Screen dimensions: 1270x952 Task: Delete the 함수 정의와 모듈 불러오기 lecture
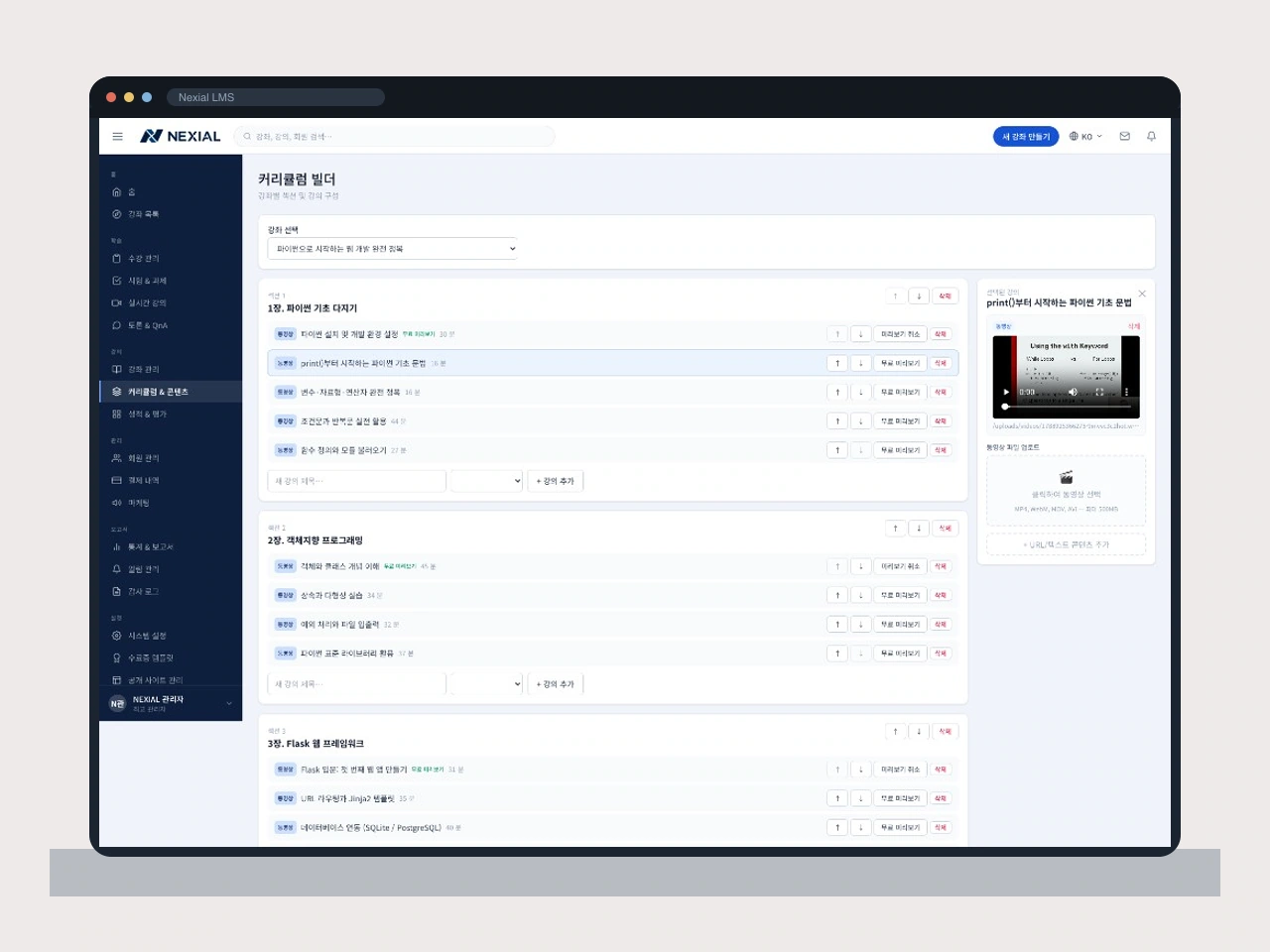click(x=941, y=450)
